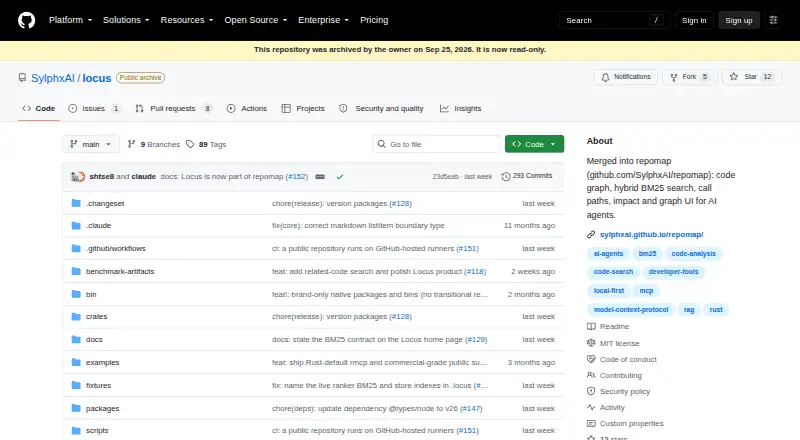Open Security and quality tab
This screenshot has width=800, height=440.
[382, 108]
